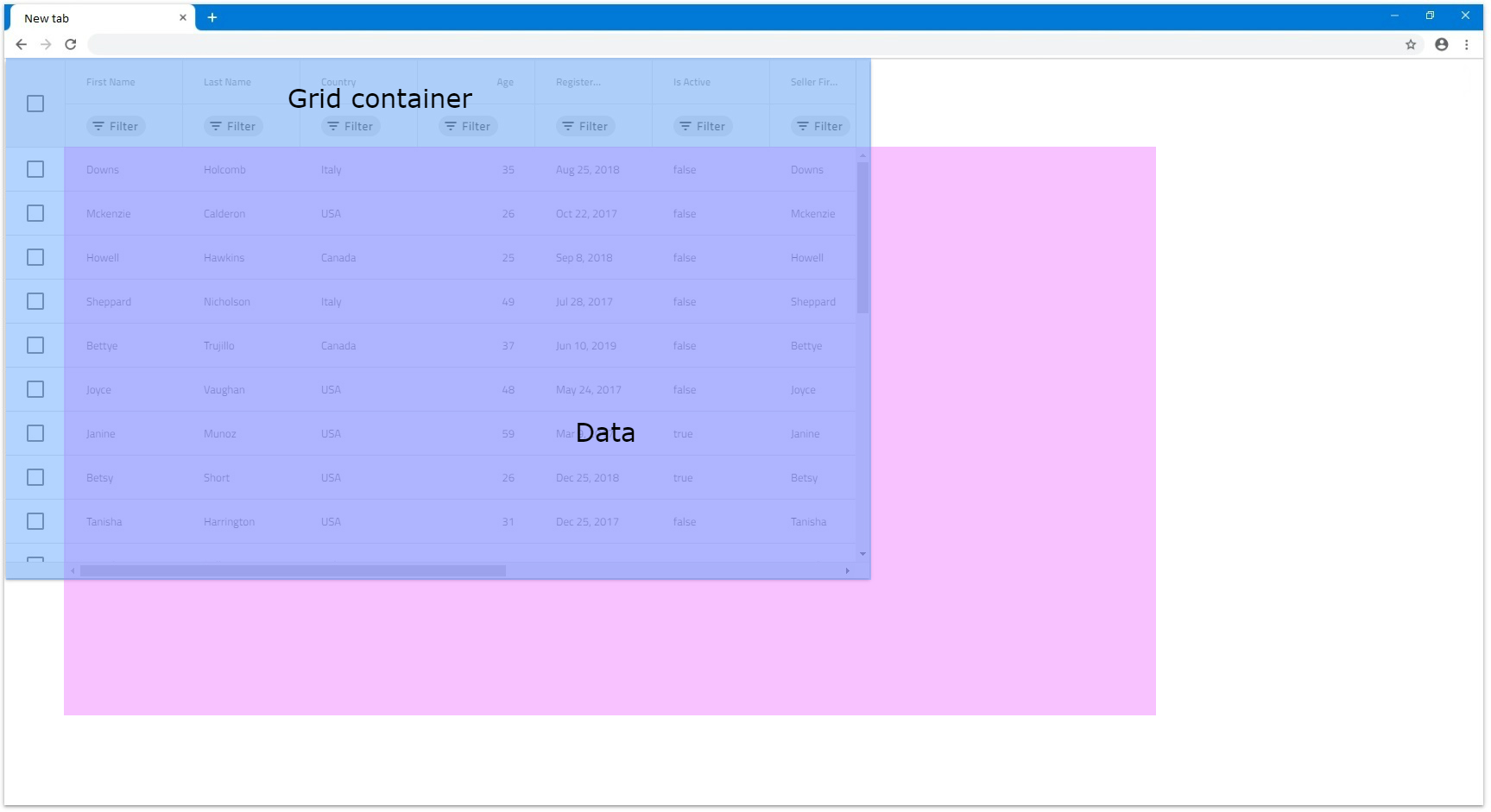Open the browser three-dot menu
The height and width of the screenshot is (812, 1491).
click(1466, 45)
